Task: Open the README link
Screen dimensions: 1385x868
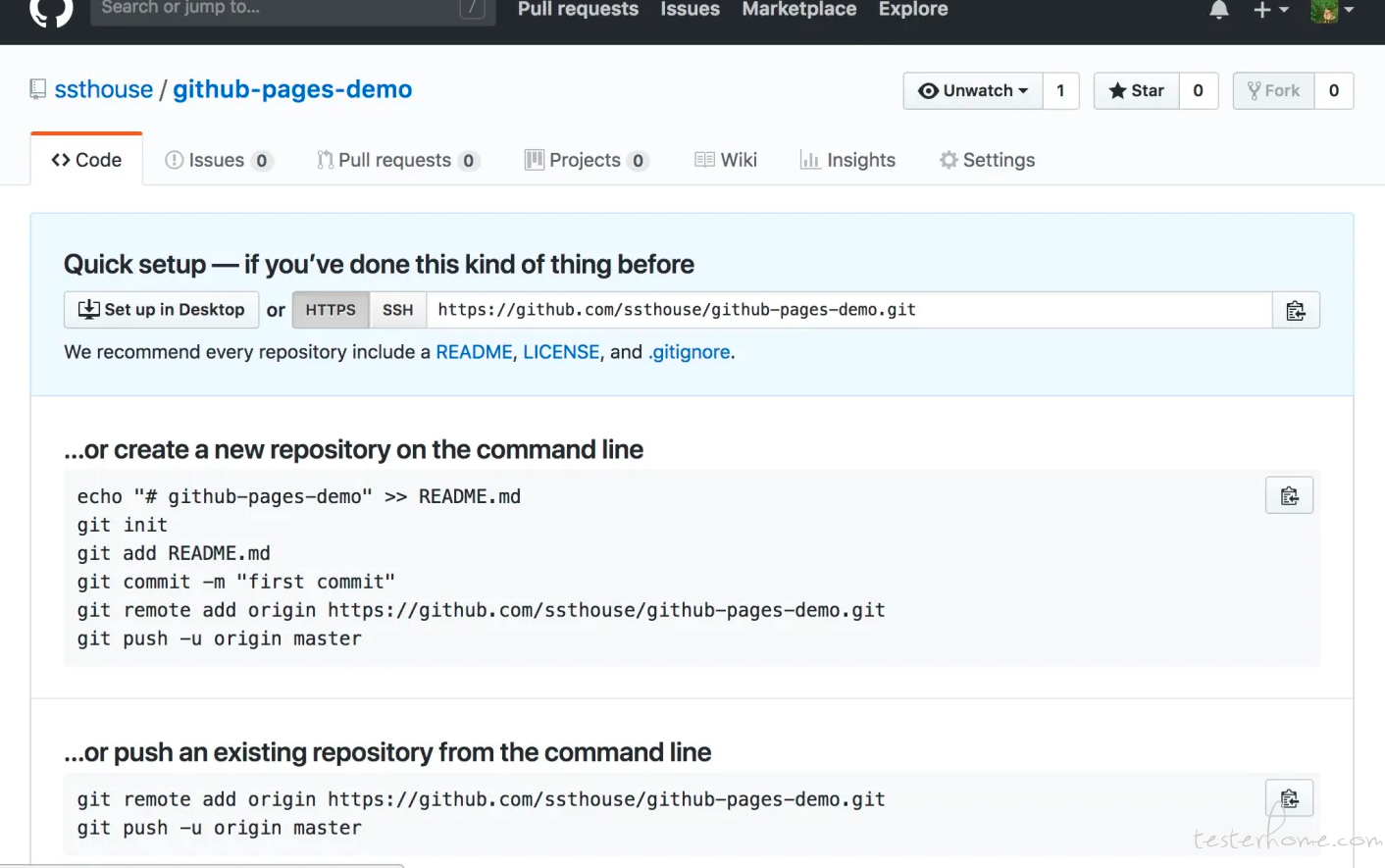Action: [x=474, y=352]
